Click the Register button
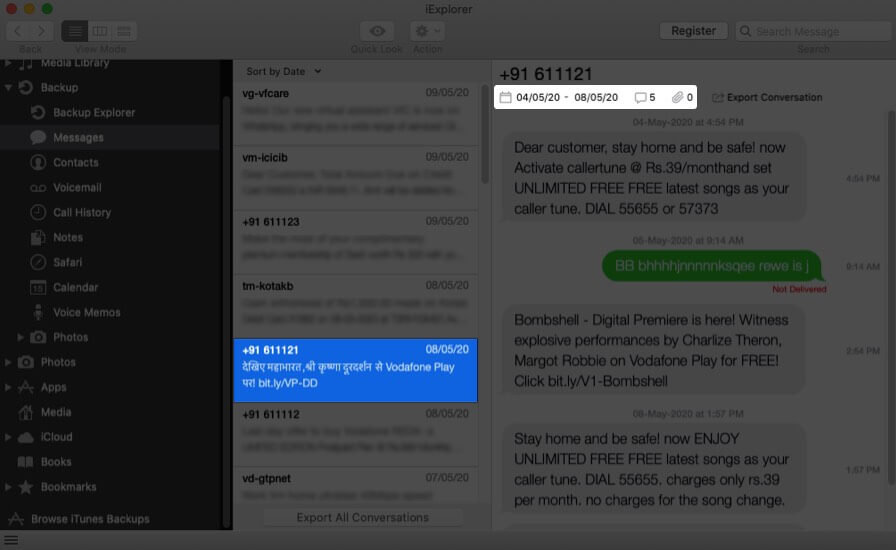896x550 pixels. click(693, 31)
